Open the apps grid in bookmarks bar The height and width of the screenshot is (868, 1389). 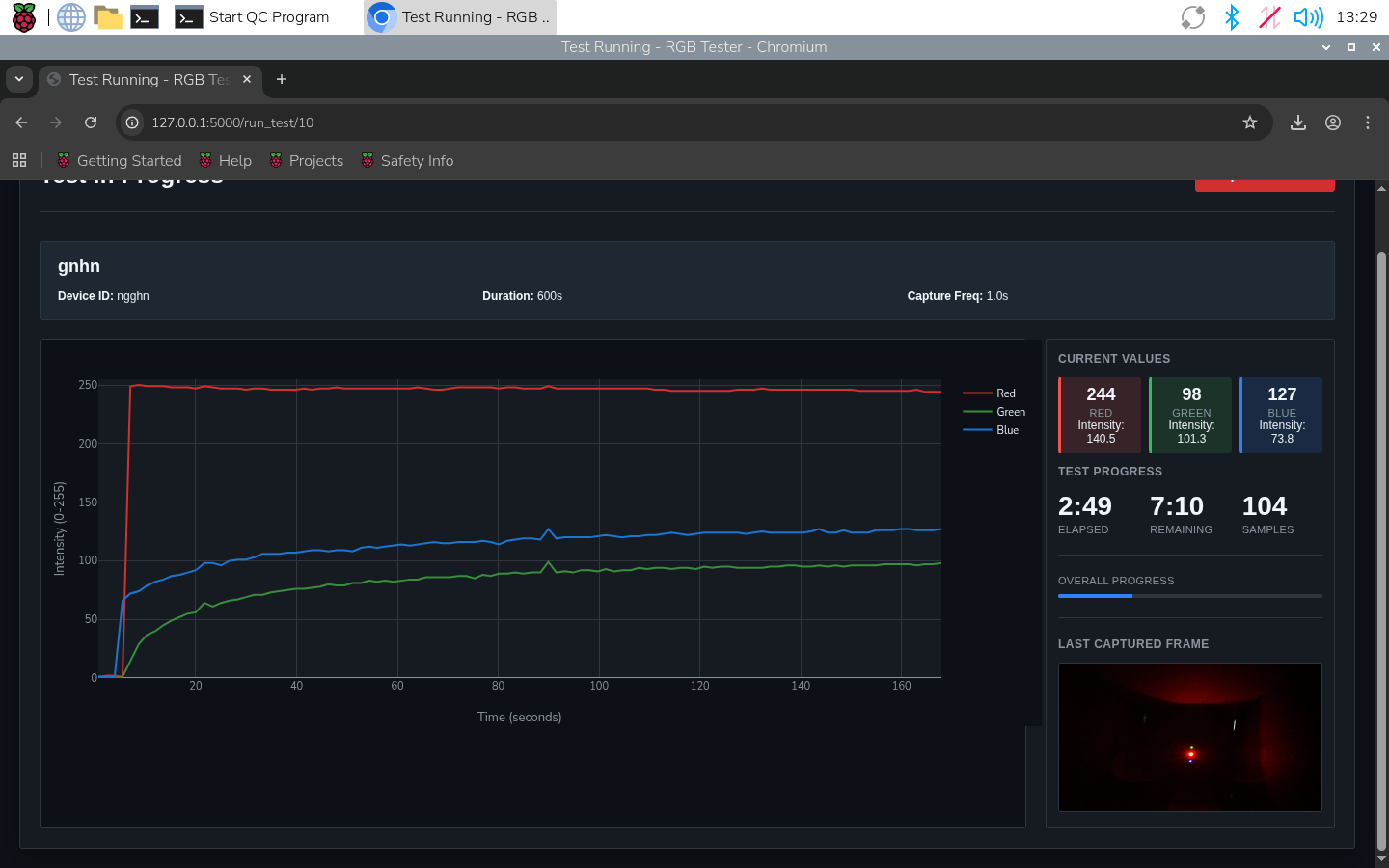pyautogui.click(x=19, y=161)
